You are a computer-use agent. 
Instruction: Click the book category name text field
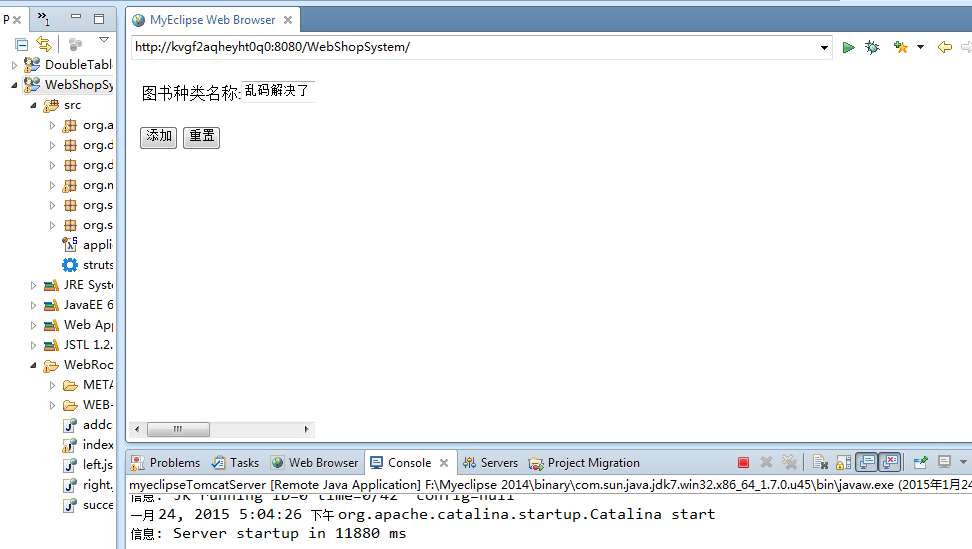click(278, 91)
